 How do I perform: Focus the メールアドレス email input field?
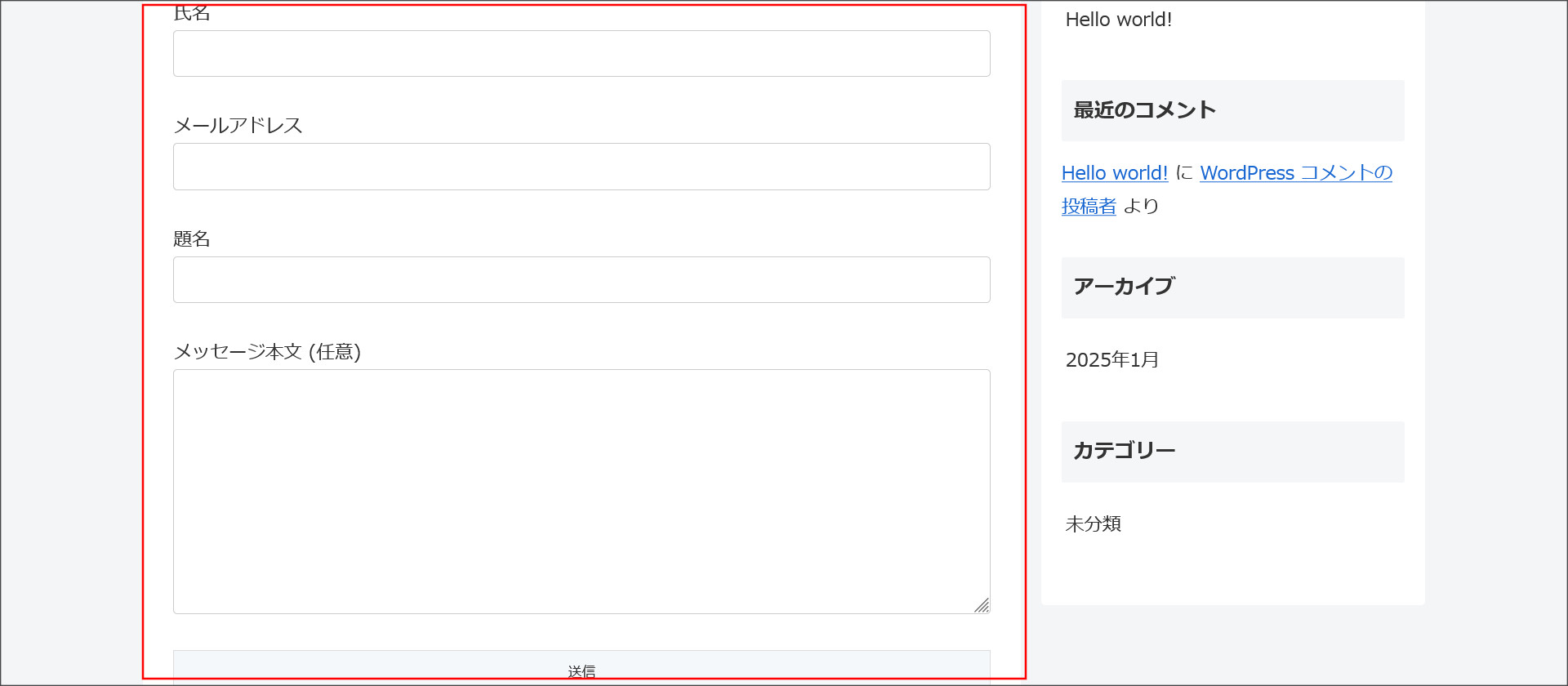coord(581,167)
